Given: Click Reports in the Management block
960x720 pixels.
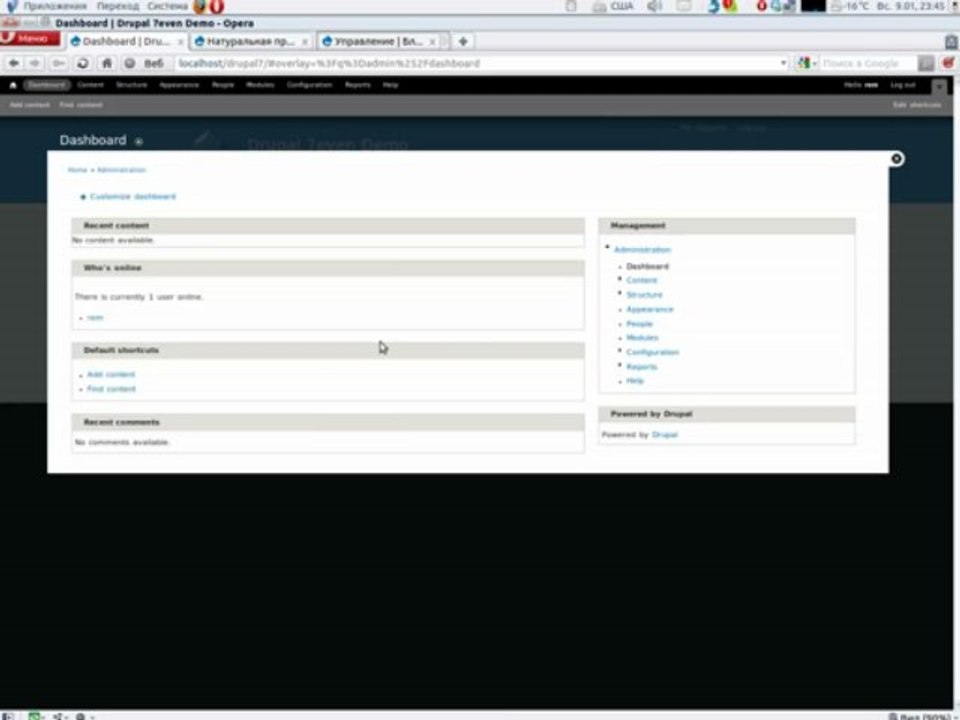Looking at the screenshot, I should click(x=641, y=367).
